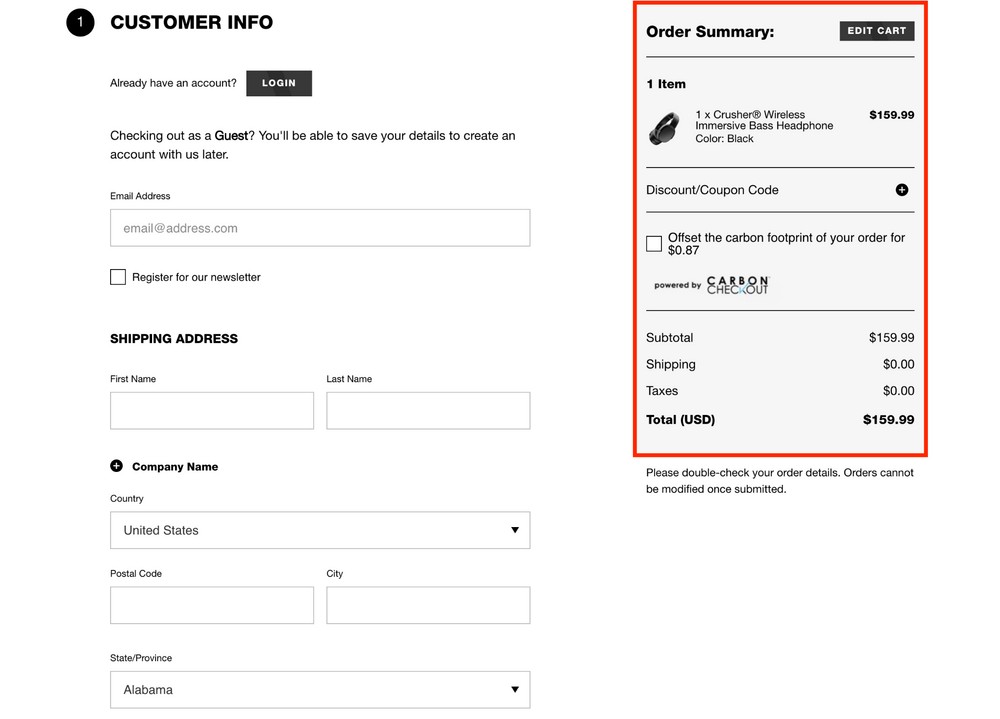Expand the Discount/Coupon Code plus icon
The width and height of the screenshot is (1000, 719).
pyautogui.click(x=901, y=190)
